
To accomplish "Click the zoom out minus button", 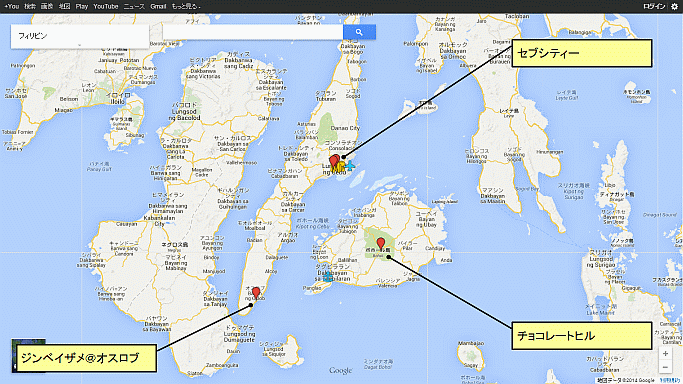I will (x=665, y=367).
